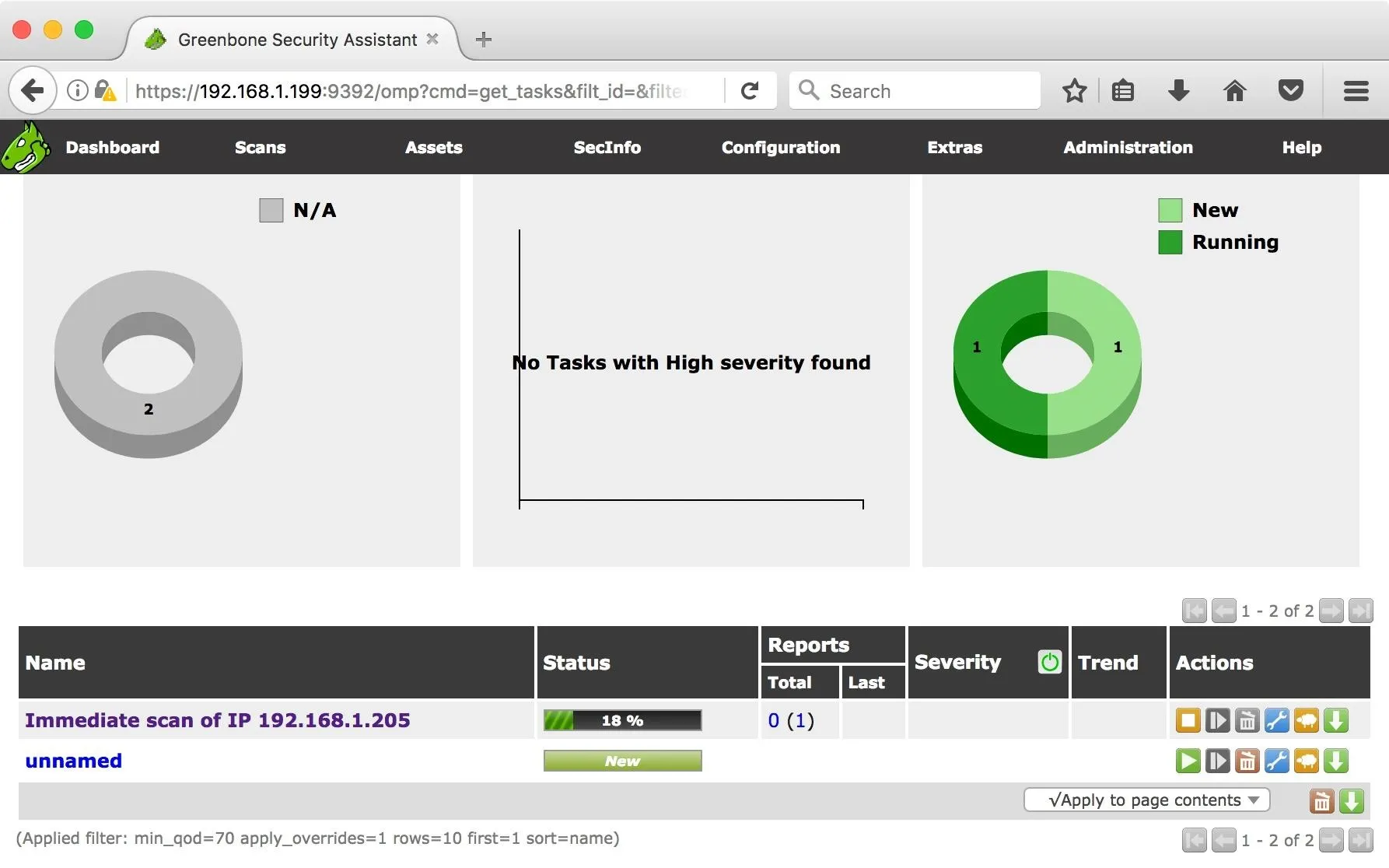Open the SecInfo menu

point(607,147)
